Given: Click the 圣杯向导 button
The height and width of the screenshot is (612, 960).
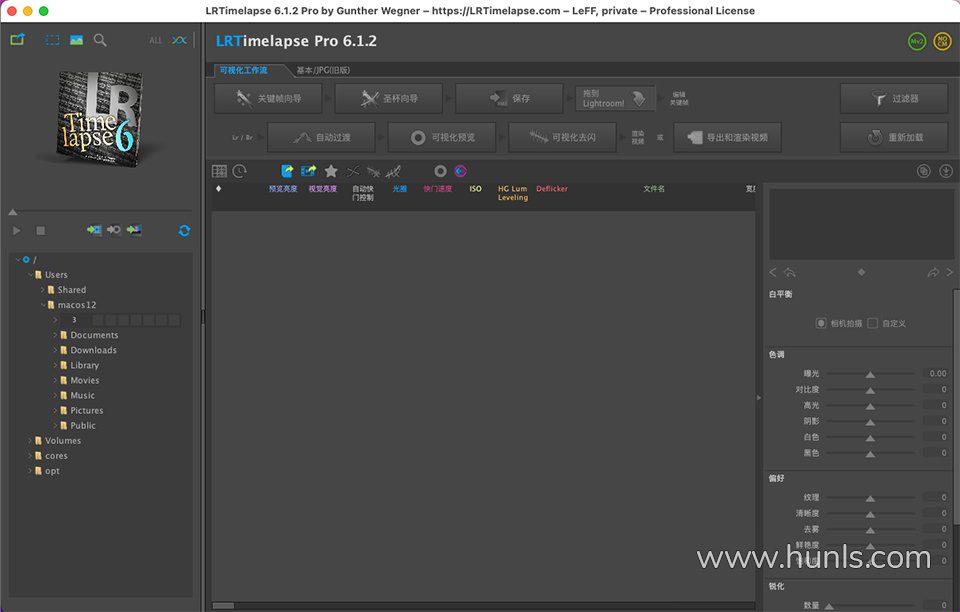Looking at the screenshot, I should pos(389,99).
